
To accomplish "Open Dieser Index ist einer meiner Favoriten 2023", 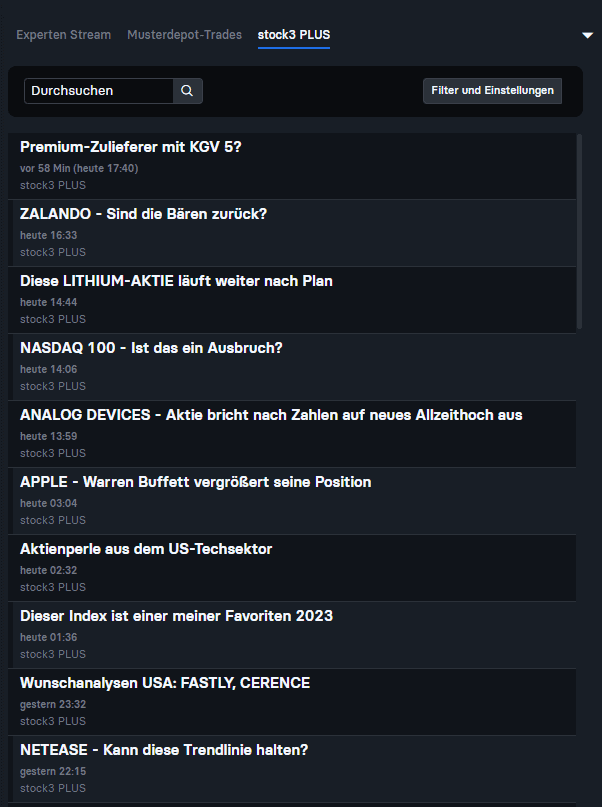I will (176, 615).
